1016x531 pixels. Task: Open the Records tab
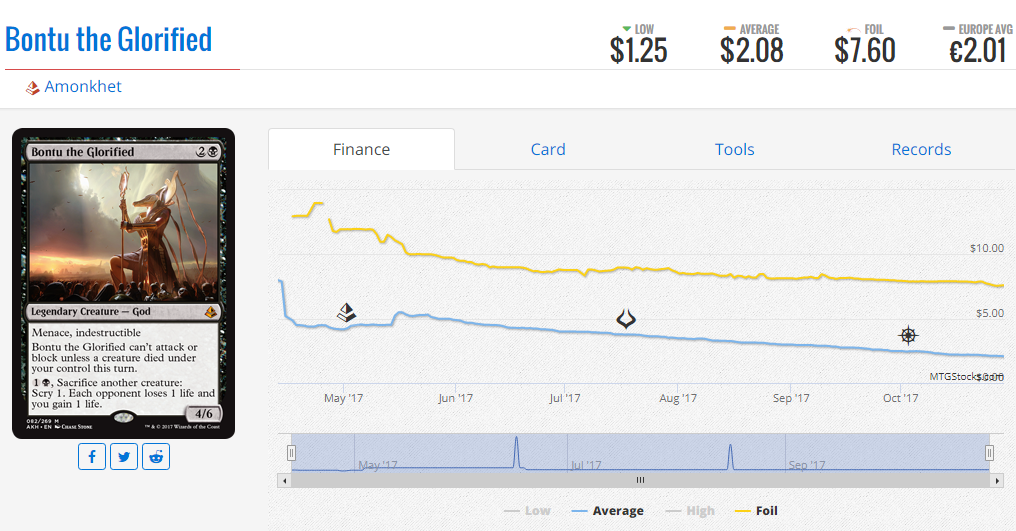pyautogui.click(x=921, y=149)
